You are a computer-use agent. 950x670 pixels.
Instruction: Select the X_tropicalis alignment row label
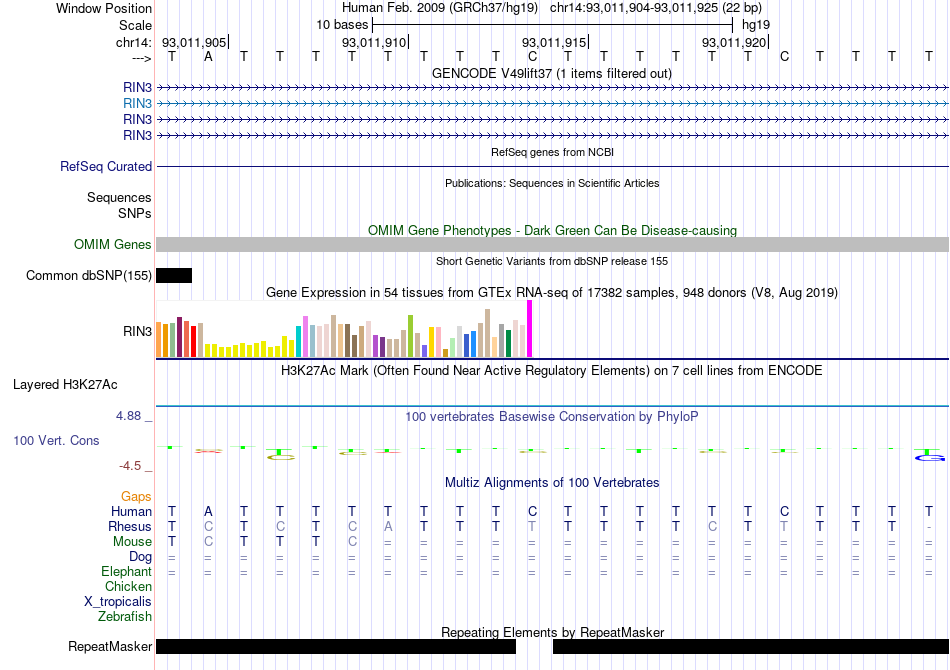[x=118, y=602]
